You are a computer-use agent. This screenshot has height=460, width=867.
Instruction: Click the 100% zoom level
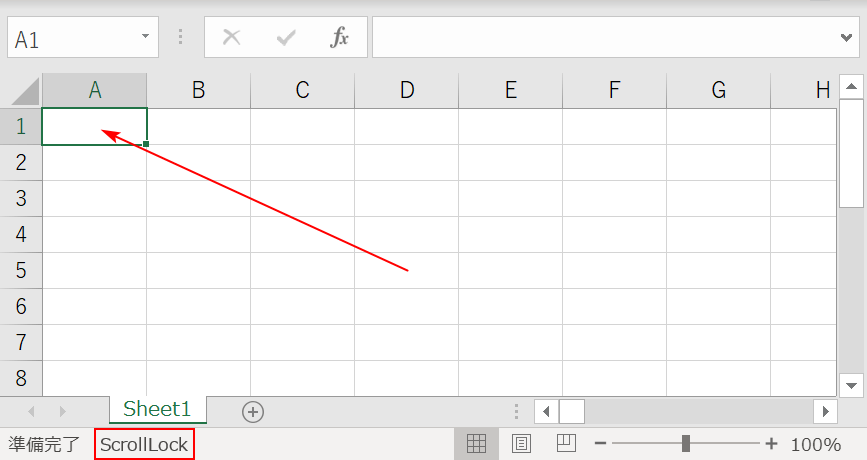[x=815, y=444]
